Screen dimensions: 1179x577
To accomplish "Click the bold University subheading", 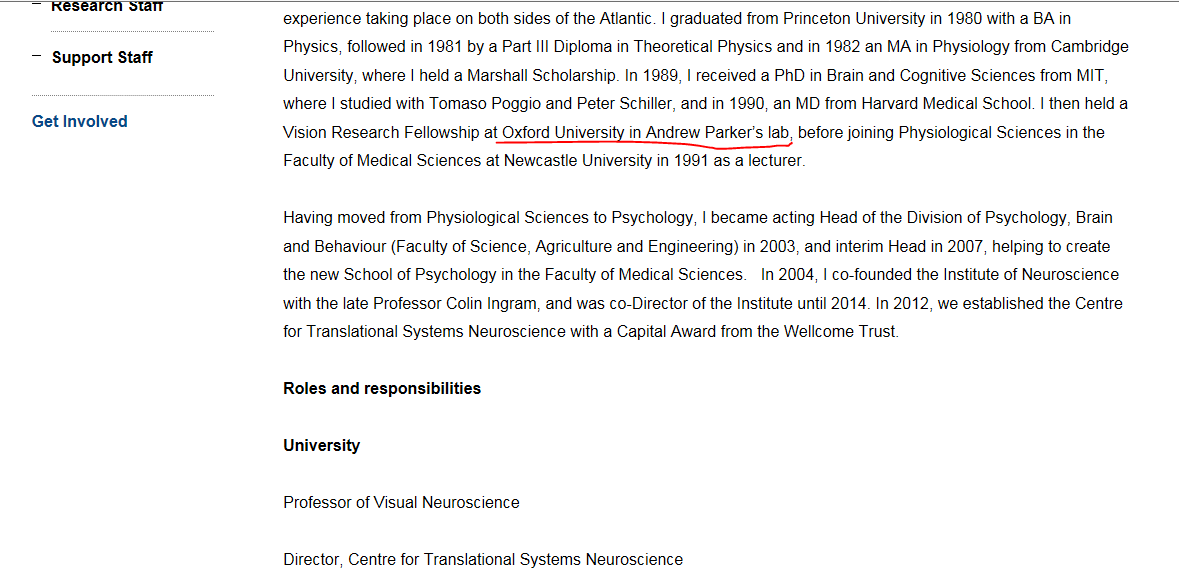I will 321,445.
